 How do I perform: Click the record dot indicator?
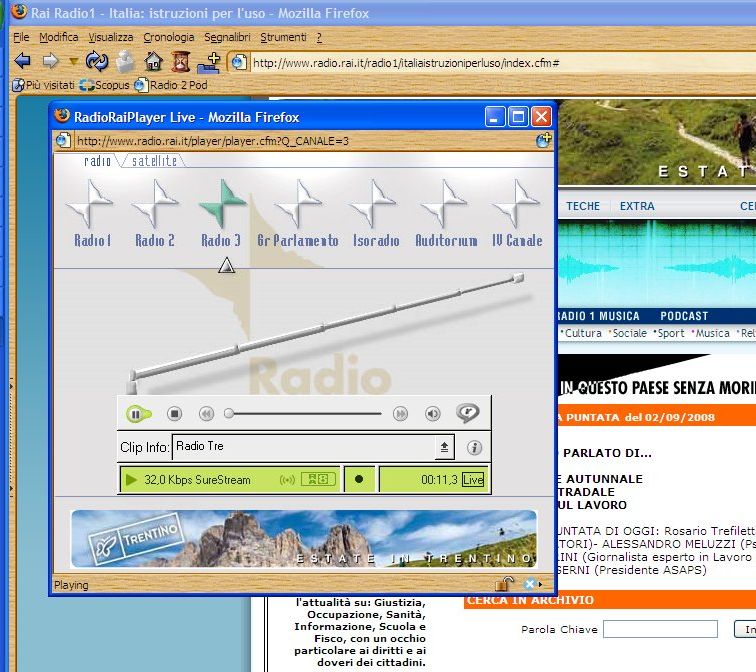tap(359, 479)
